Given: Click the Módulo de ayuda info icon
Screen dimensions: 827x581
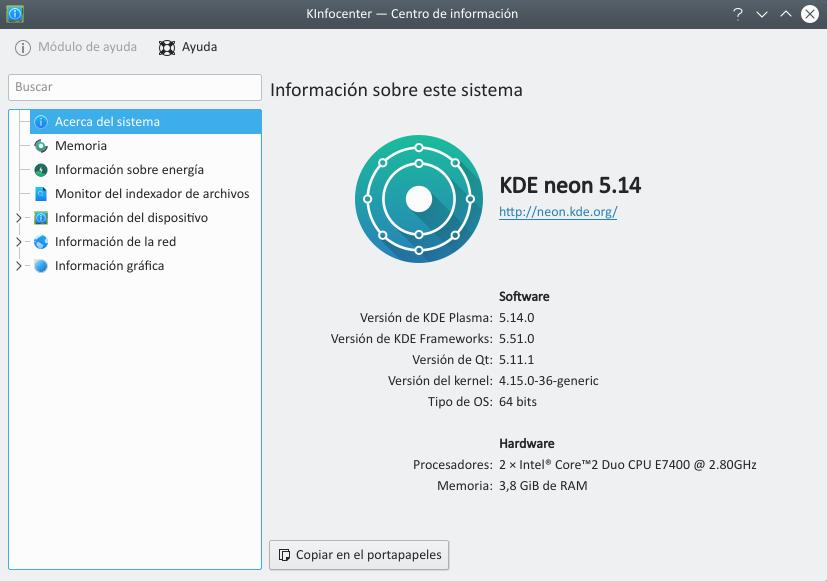Looking at the screenshot, I should click(x=23, y=47).
